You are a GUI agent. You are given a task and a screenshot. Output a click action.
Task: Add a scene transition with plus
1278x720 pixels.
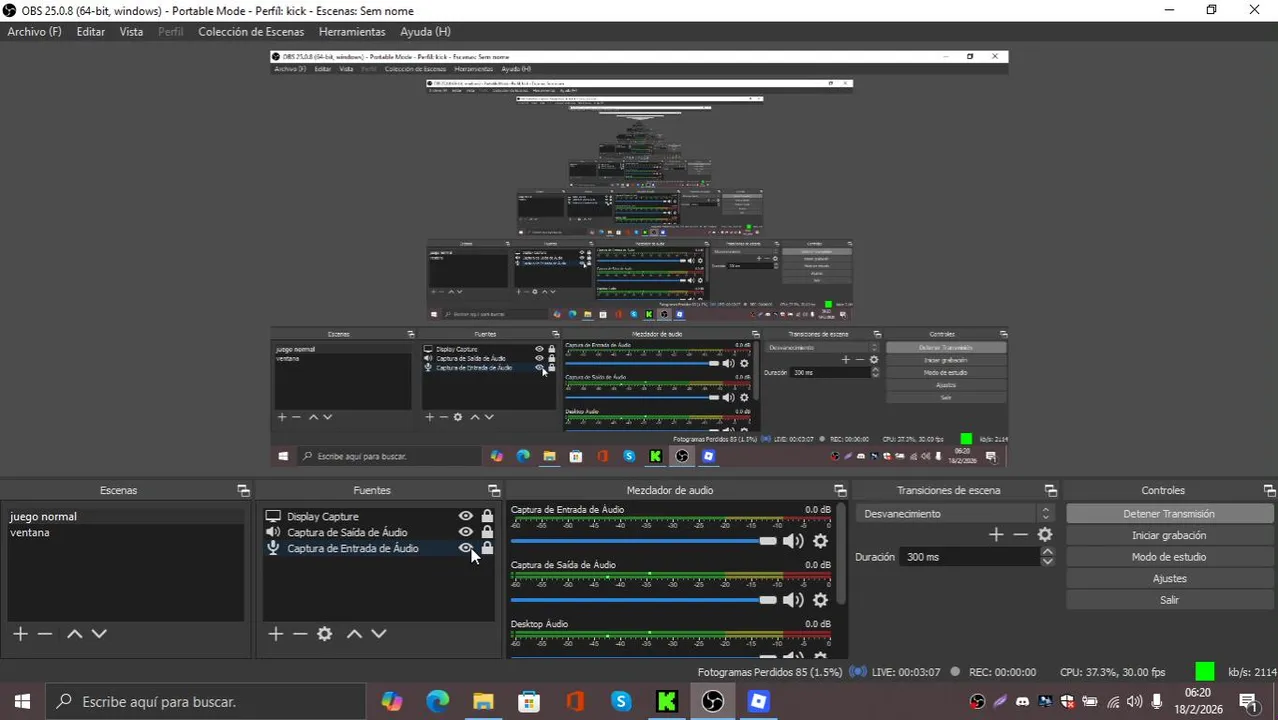point(996,535)
